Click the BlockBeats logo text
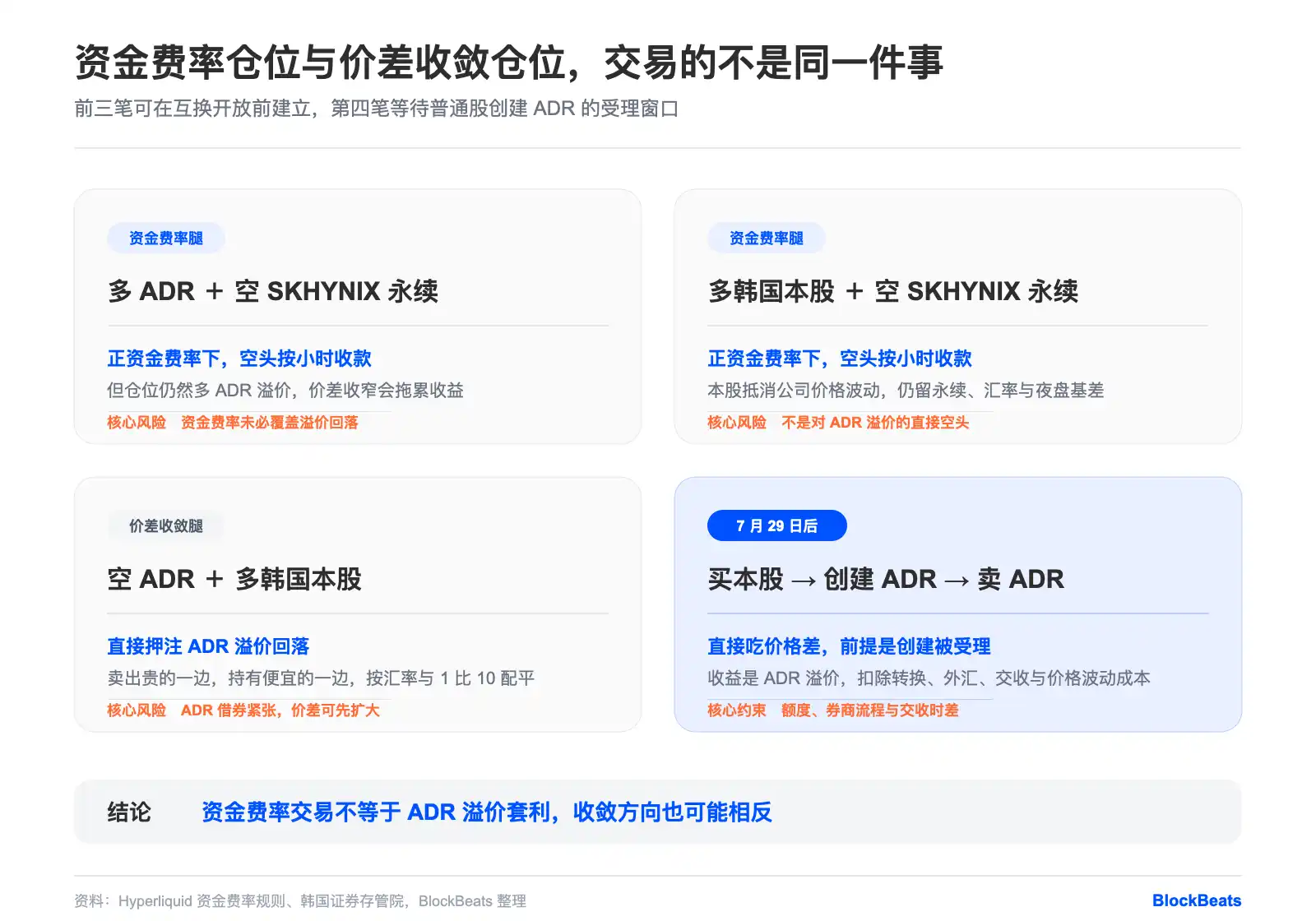The image size is (1316, 921). tap(1196, 900)
